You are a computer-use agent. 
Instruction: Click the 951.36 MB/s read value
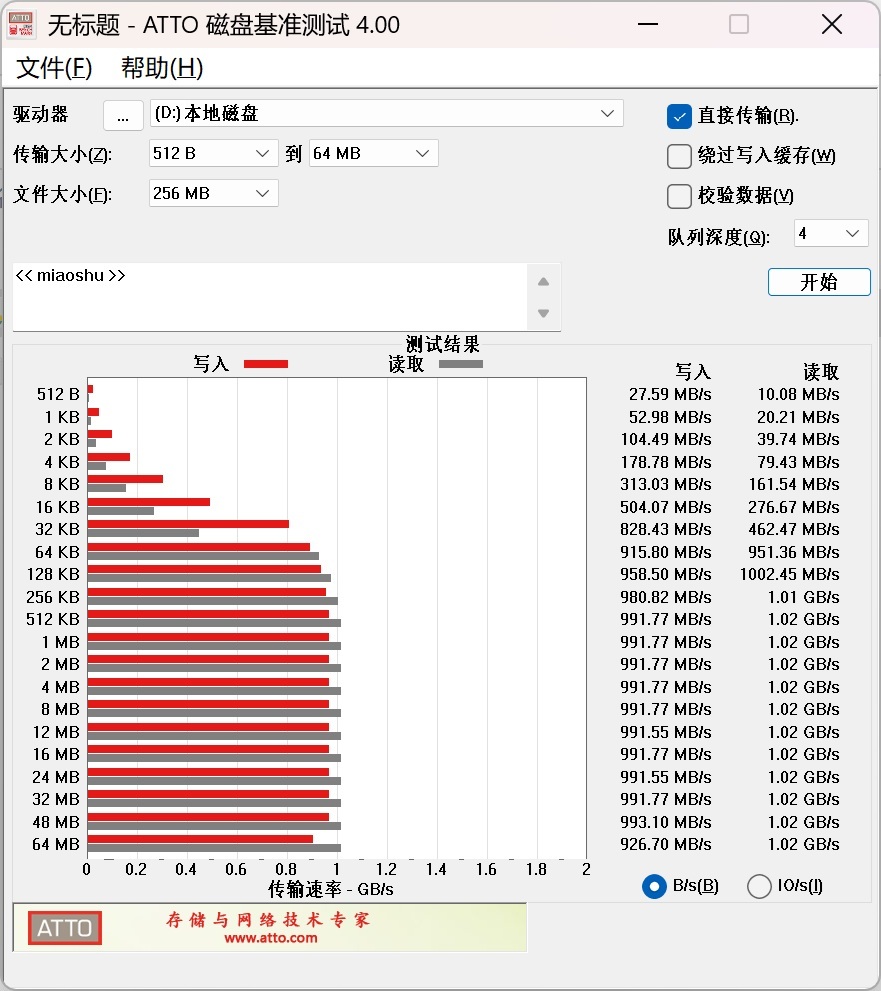[x=794, y=552]
